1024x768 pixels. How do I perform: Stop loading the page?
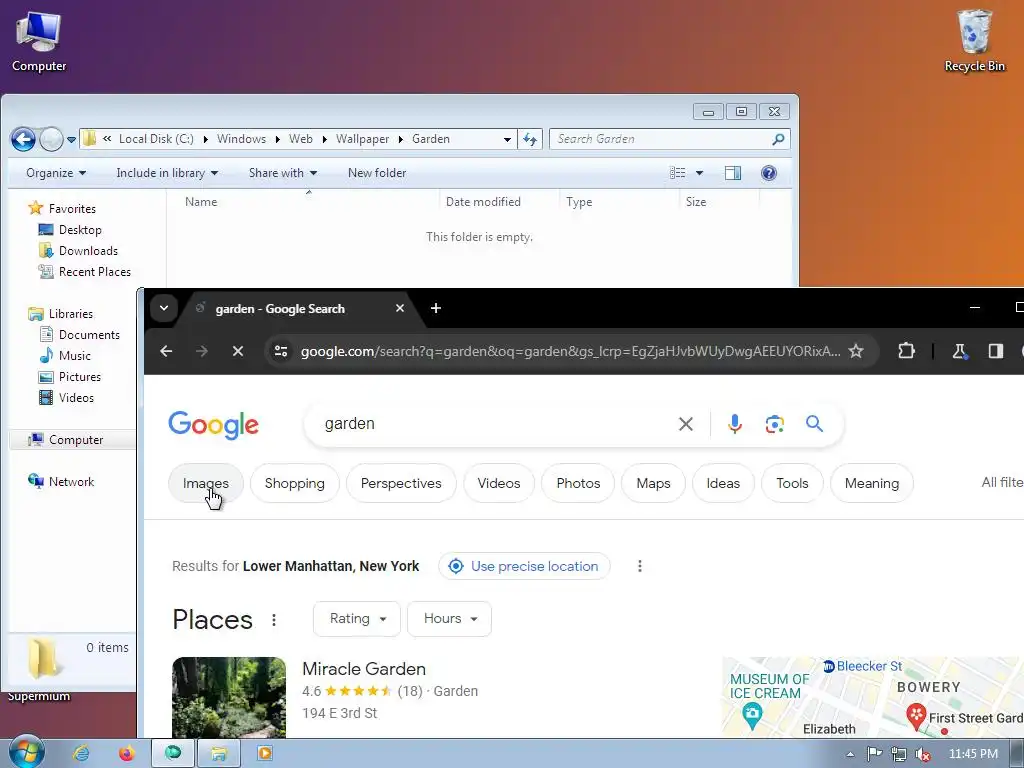(238, 351)
